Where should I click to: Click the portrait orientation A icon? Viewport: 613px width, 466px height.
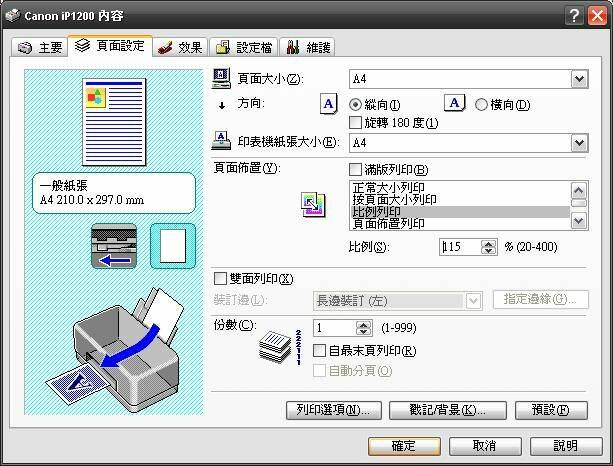[x=328, y=104]
